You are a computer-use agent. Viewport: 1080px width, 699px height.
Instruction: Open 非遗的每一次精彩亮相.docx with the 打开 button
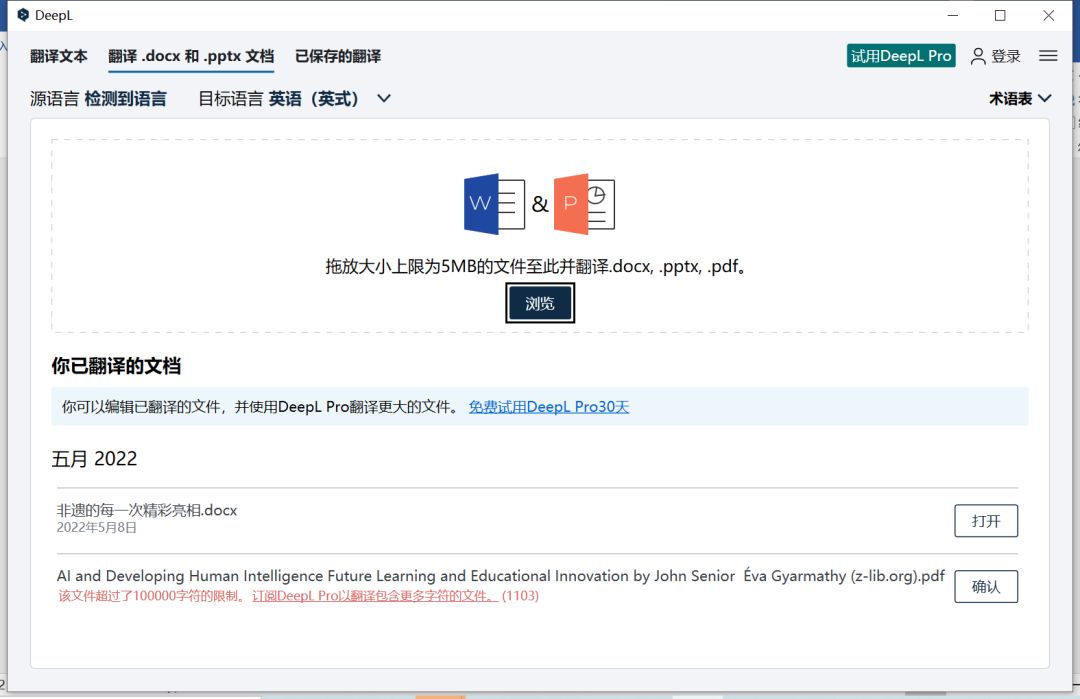(x=986, y=520)
